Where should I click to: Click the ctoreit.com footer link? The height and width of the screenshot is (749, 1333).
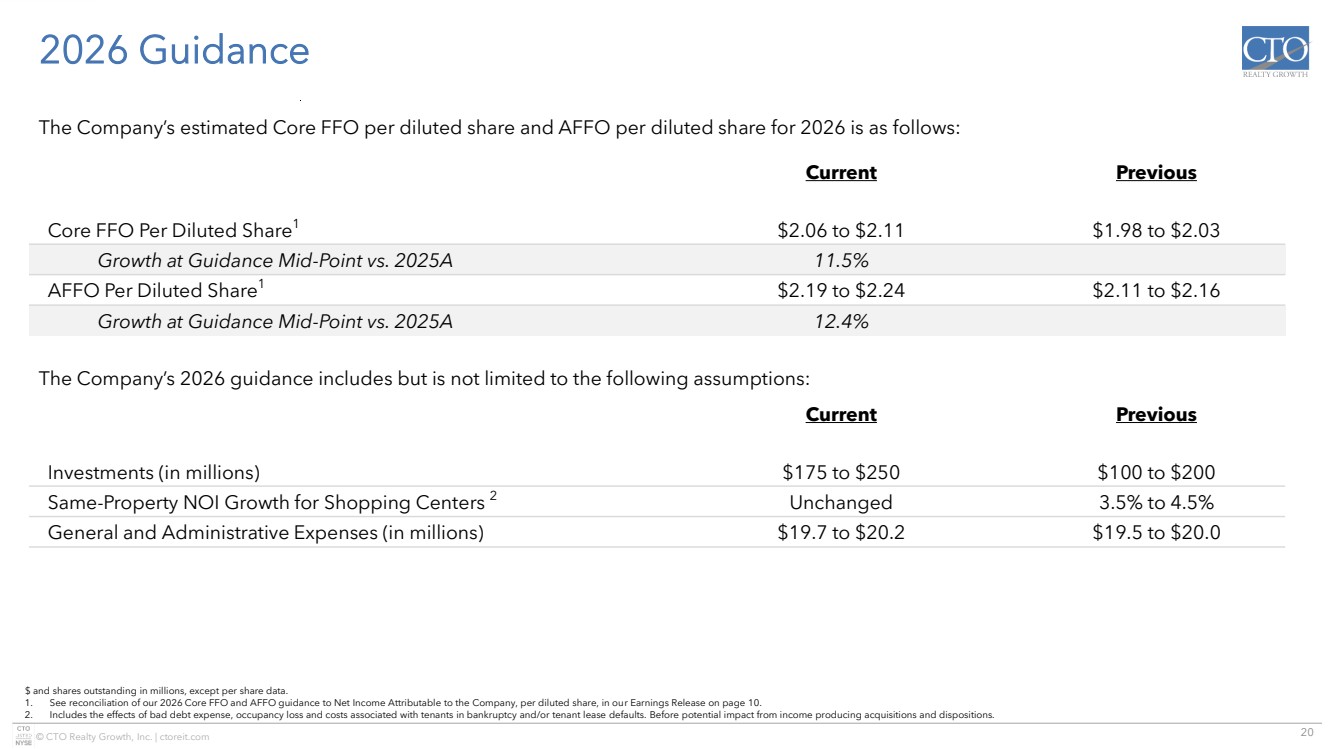click(x=182, y=737)
